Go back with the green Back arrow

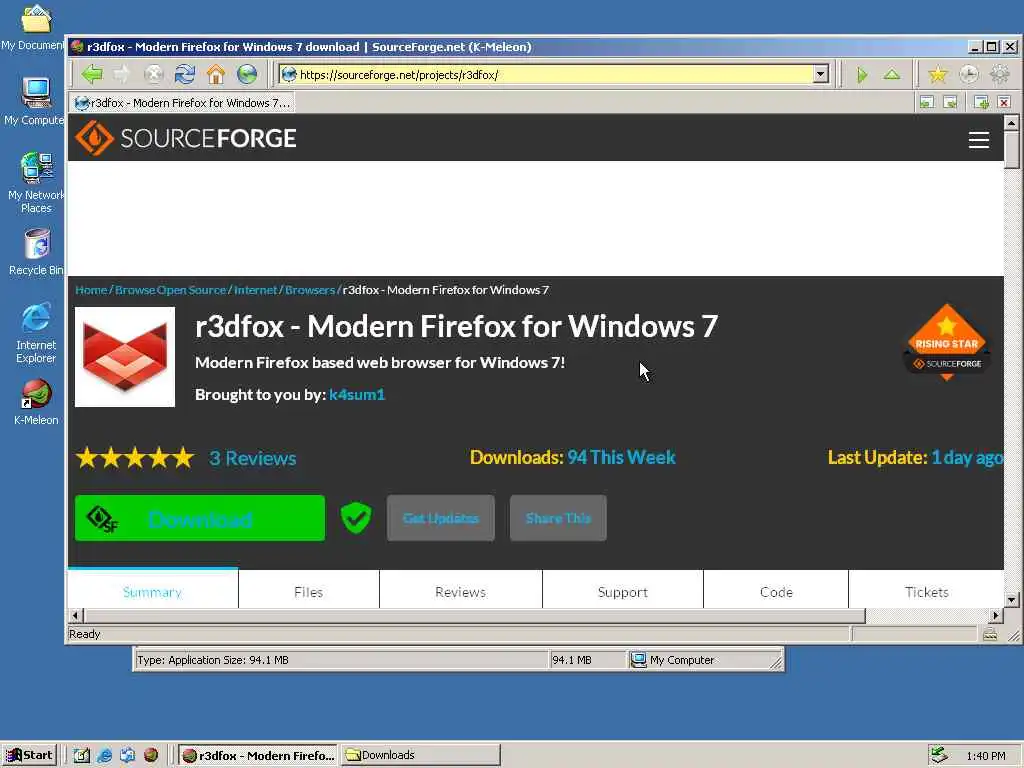pos(92,74)
